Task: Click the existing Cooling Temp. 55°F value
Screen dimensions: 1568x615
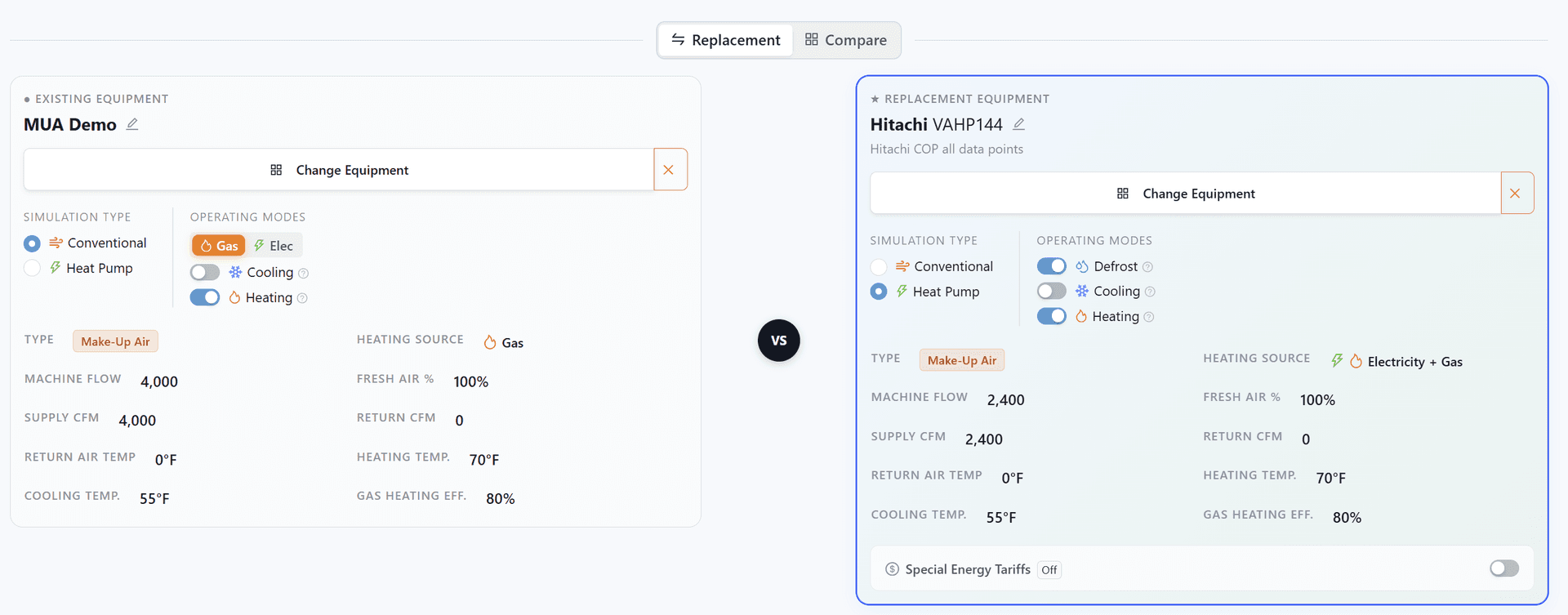Action: (x=154, y=499)
